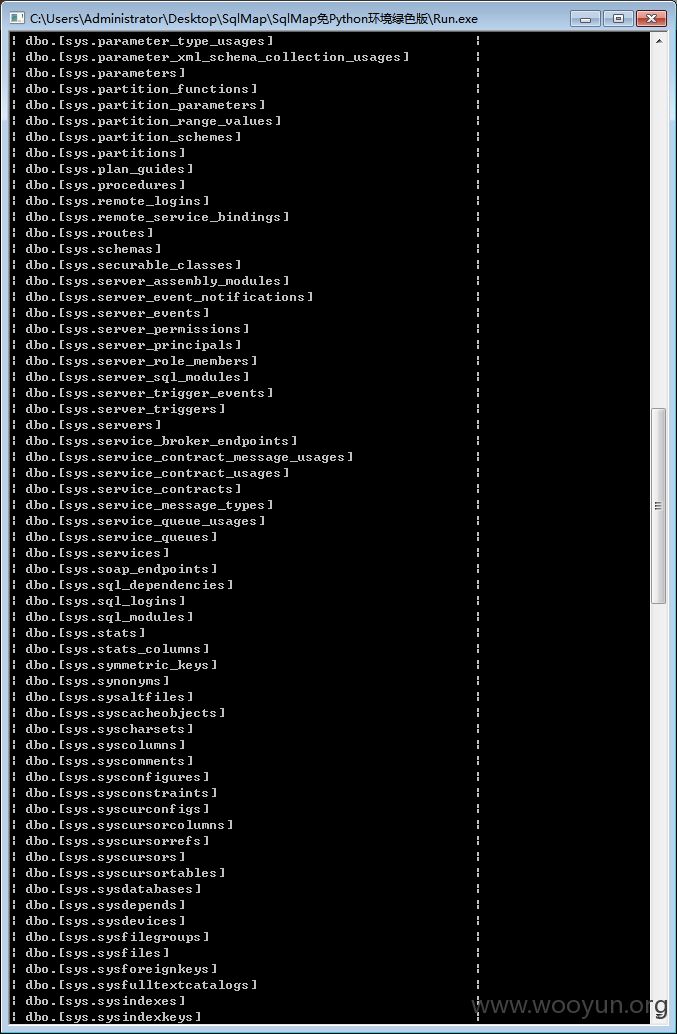Click the scrollbar track above the thumb
The image size is (677, 1034).
pos(659,229)
